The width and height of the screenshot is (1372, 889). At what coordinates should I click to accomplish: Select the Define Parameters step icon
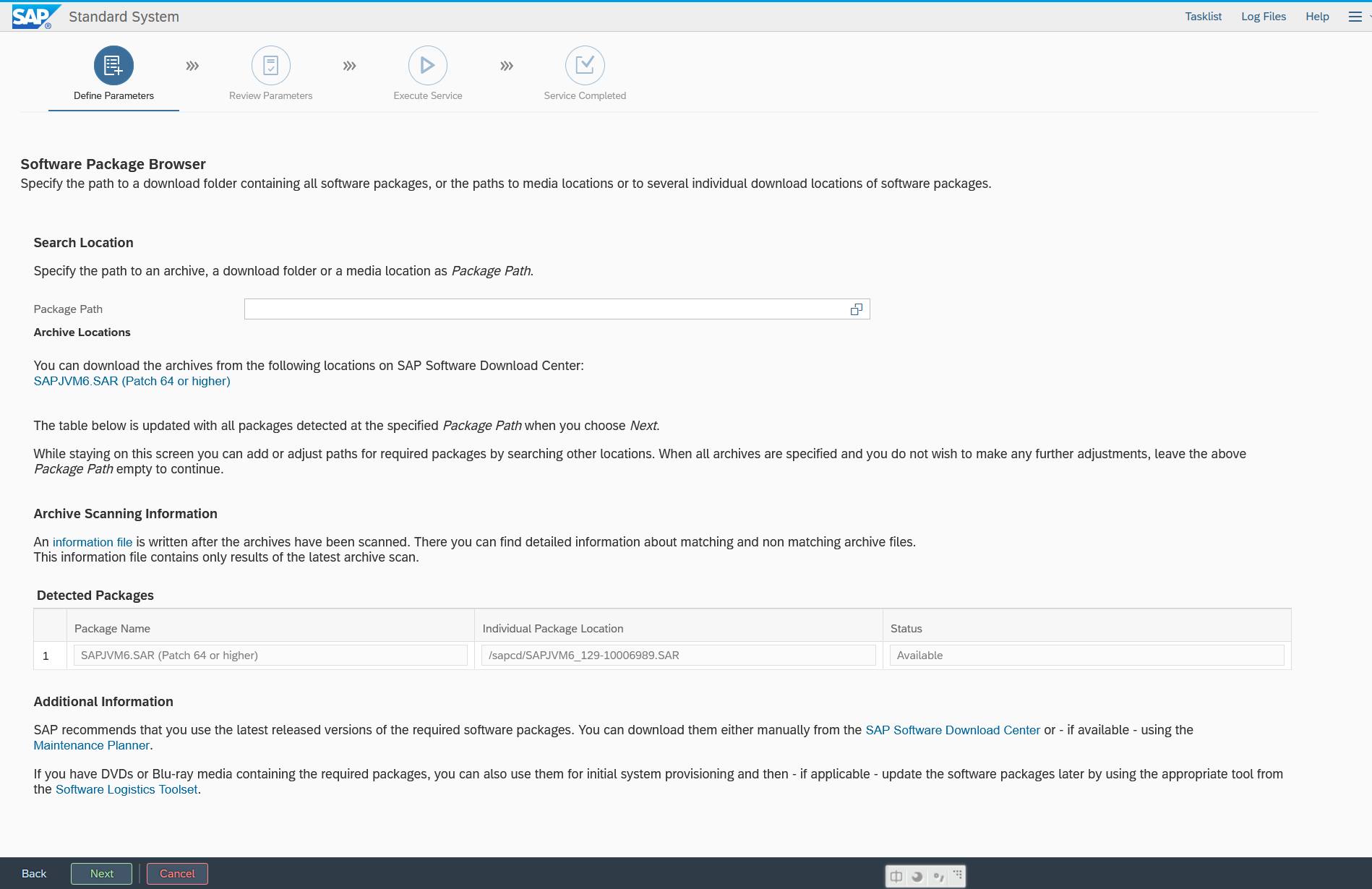tap(113, 66)
